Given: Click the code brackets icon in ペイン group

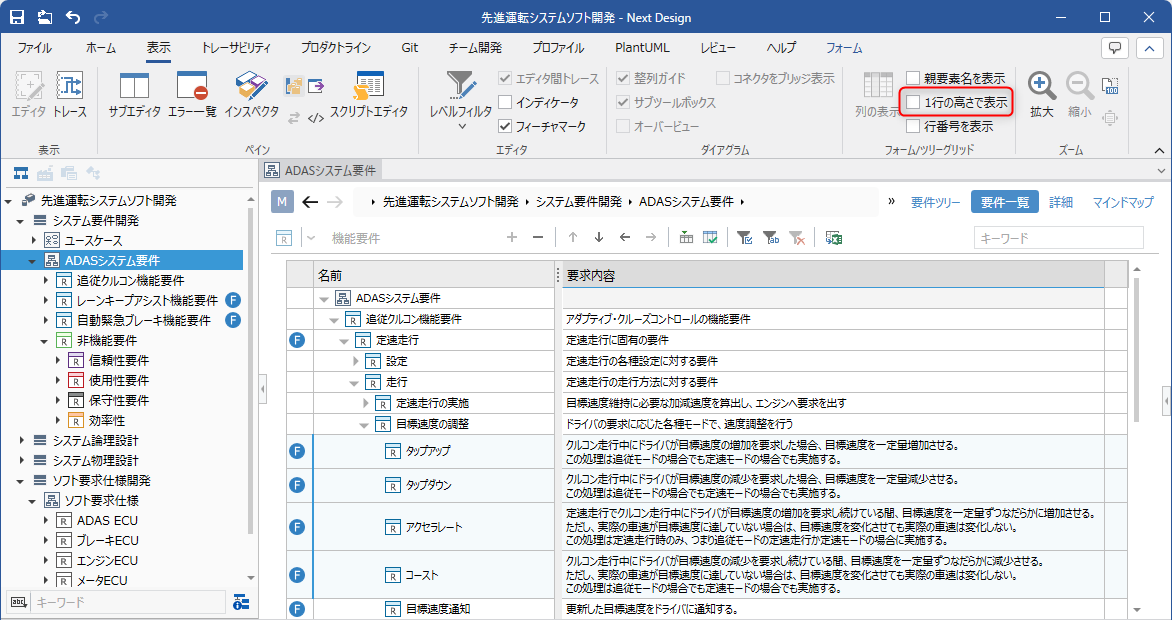Looking at the screenshot, I should click(315, 117).
